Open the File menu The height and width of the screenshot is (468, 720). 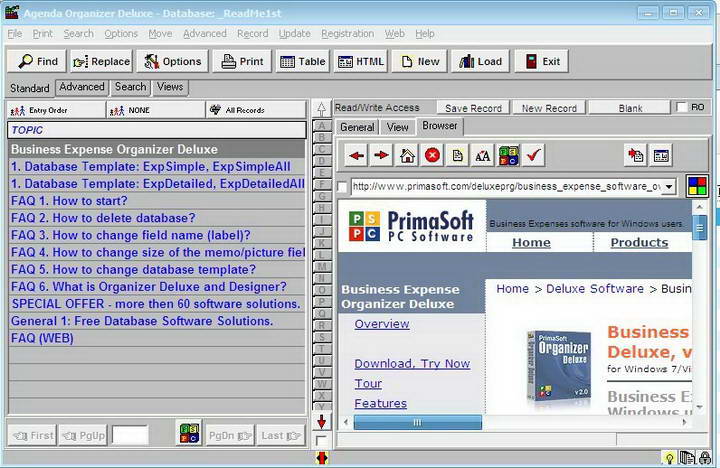15,34
